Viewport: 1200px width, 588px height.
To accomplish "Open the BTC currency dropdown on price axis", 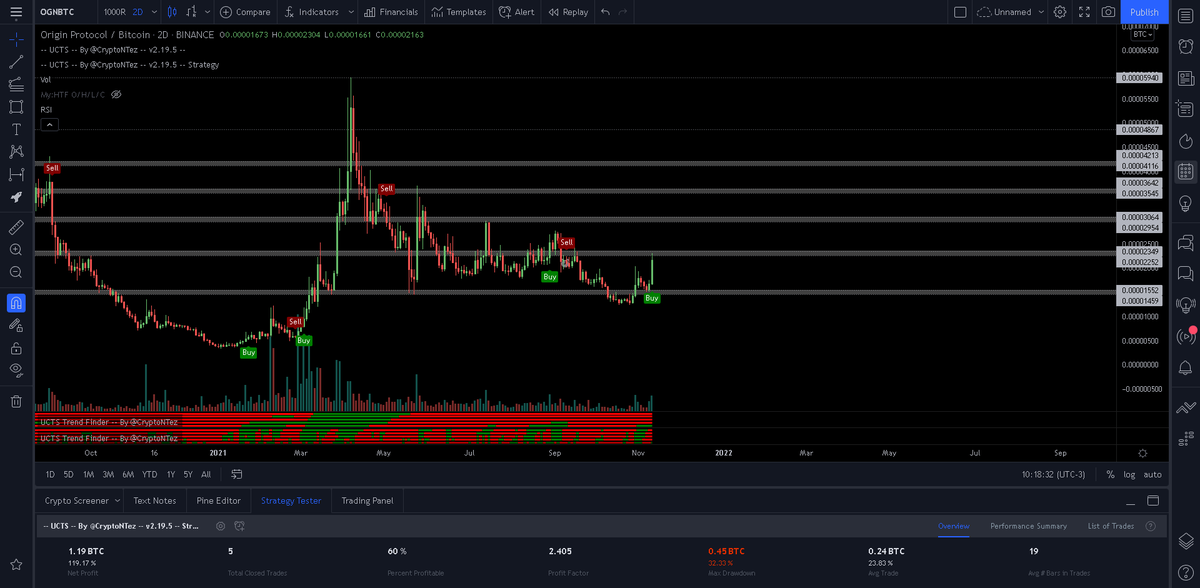I will click(x=1142, y=34).
